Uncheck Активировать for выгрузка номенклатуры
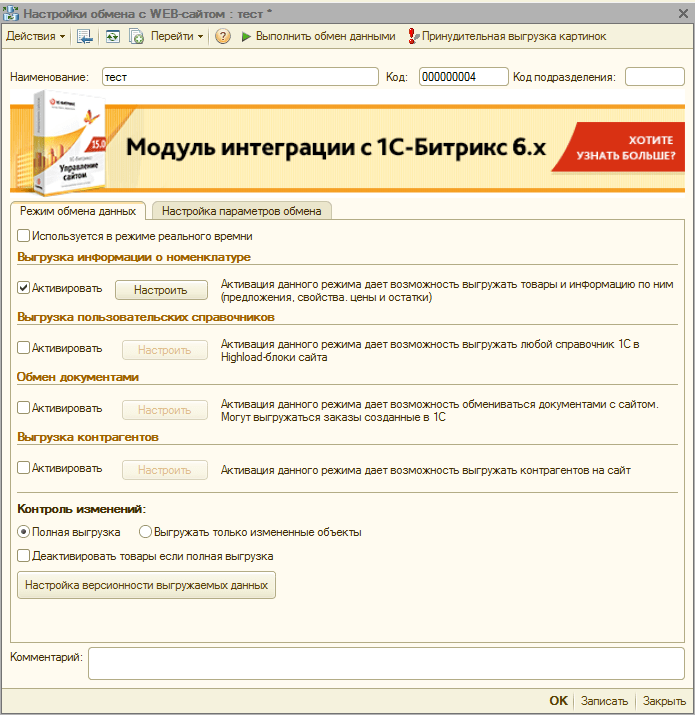This screenshot has height=715, width=695. coord(23,288)
